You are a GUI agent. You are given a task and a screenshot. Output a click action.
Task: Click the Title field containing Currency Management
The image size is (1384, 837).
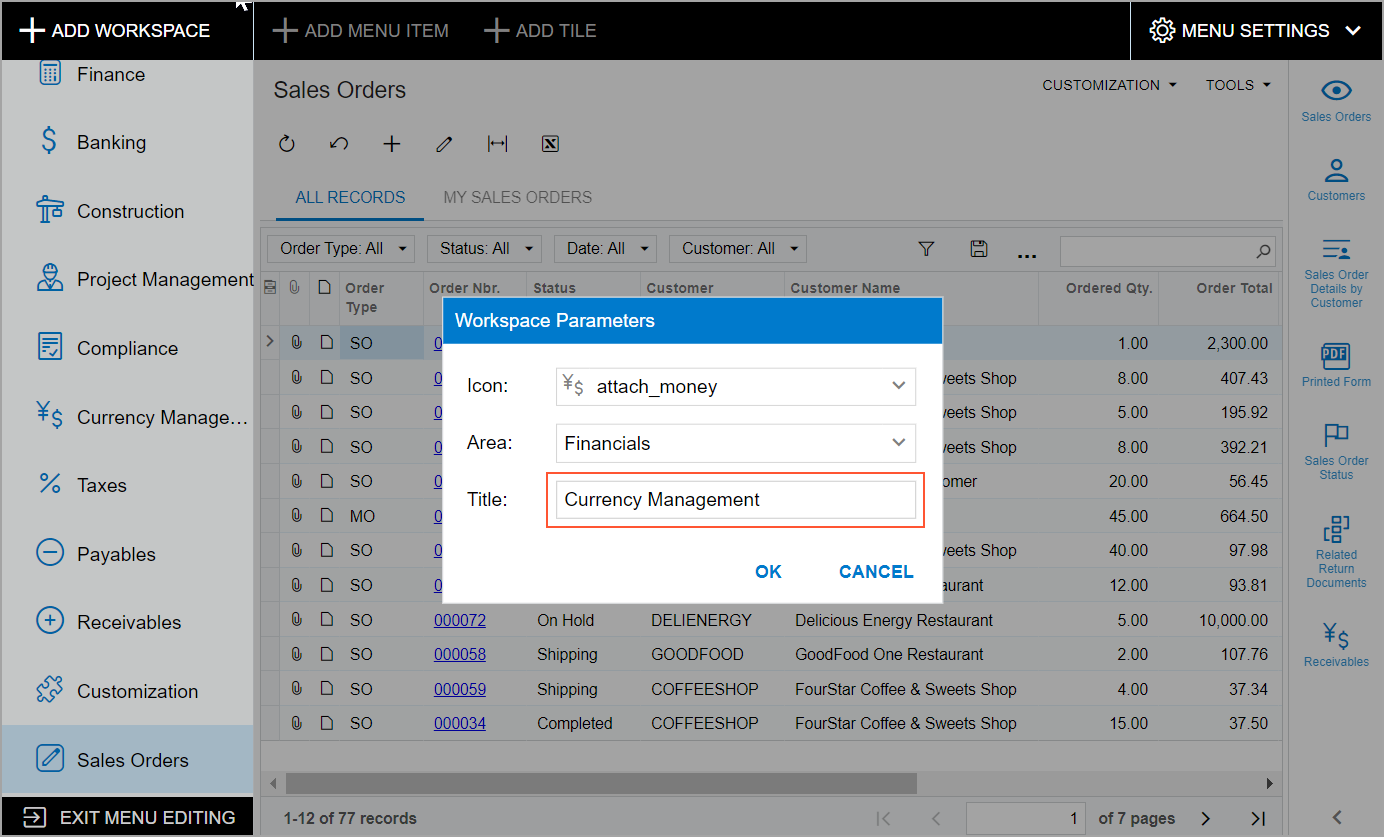(735, 500)
